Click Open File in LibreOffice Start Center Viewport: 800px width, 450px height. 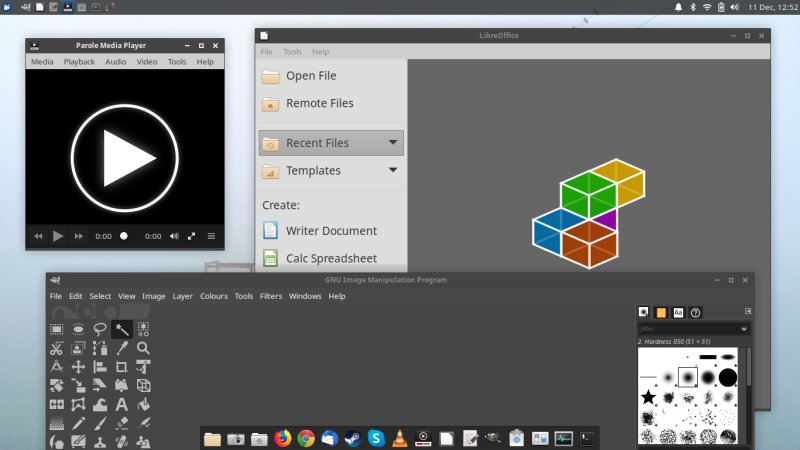(311, 76)
